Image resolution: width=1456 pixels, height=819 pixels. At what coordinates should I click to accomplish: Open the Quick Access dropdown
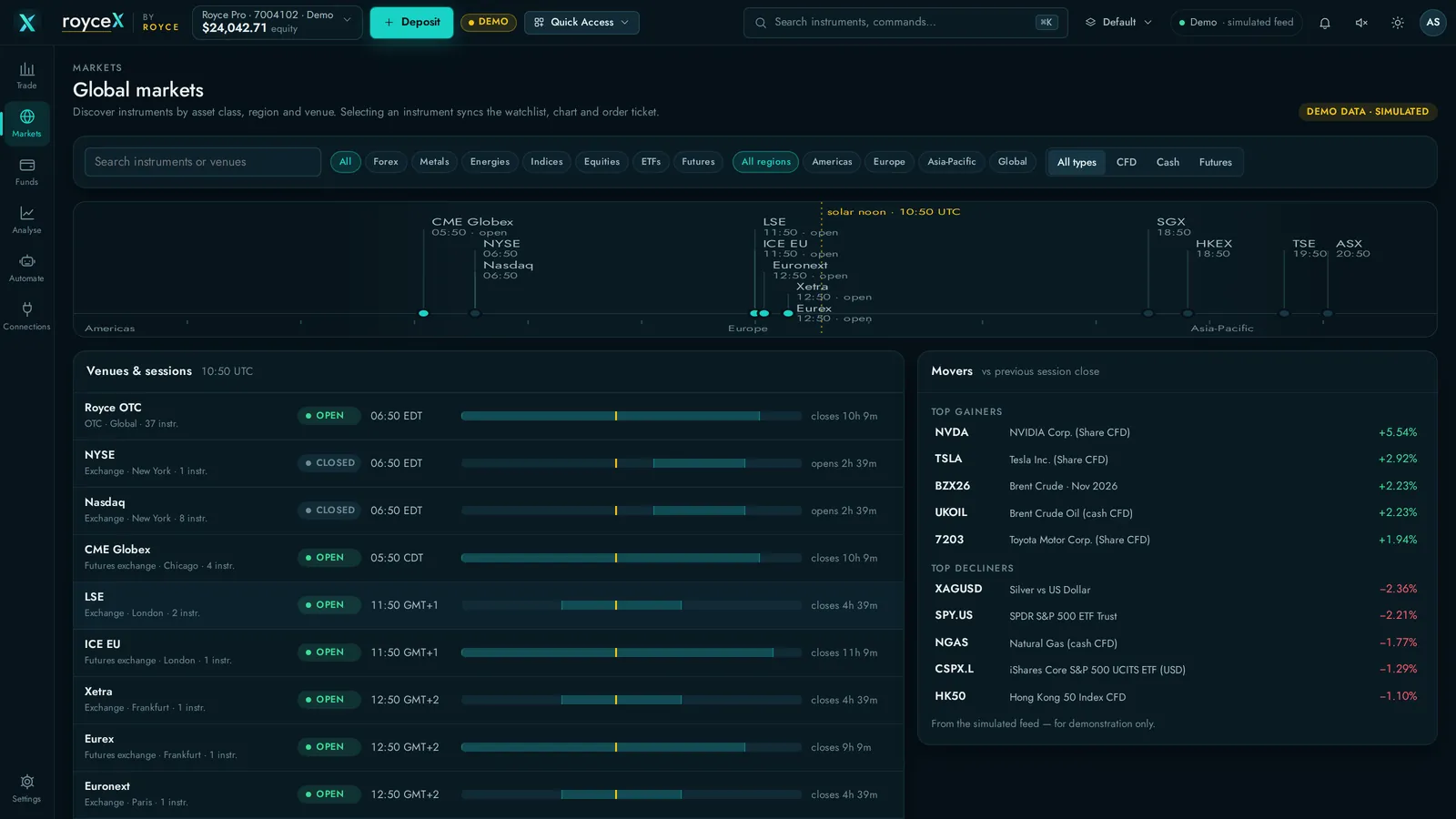[x=581, y=22]
